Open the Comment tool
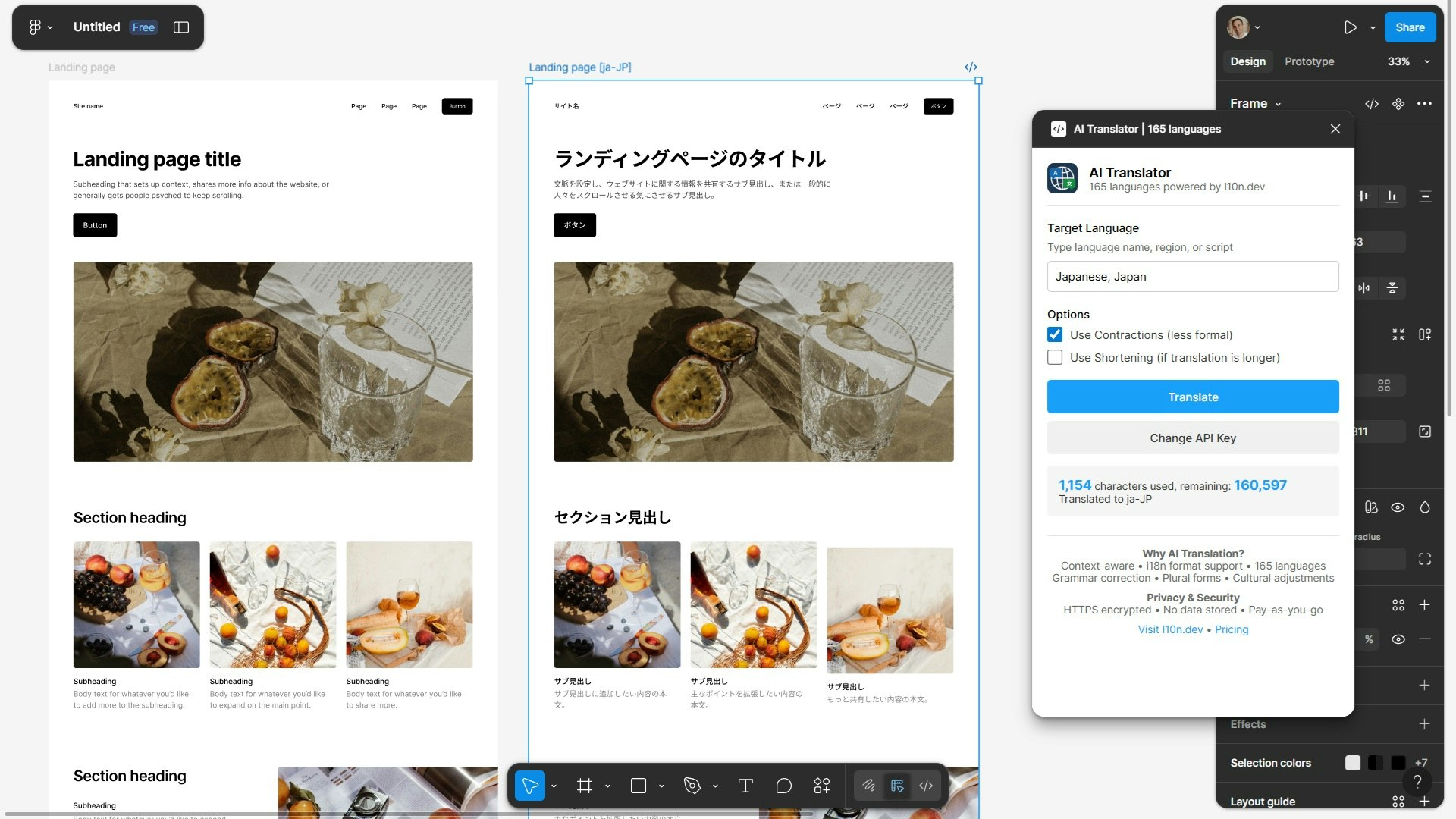This screenshot has width=1456, height=819. [x=784, y=786]
